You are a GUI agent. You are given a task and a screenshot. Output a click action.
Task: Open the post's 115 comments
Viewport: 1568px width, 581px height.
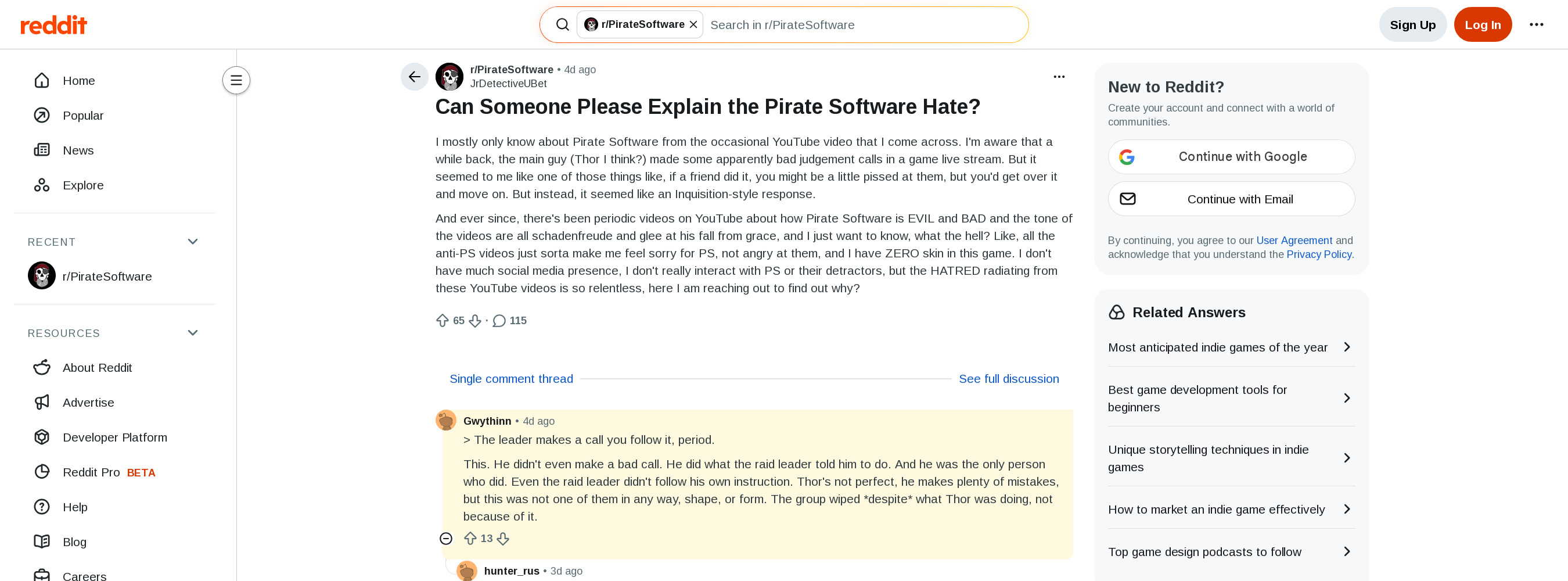(509, 320)
